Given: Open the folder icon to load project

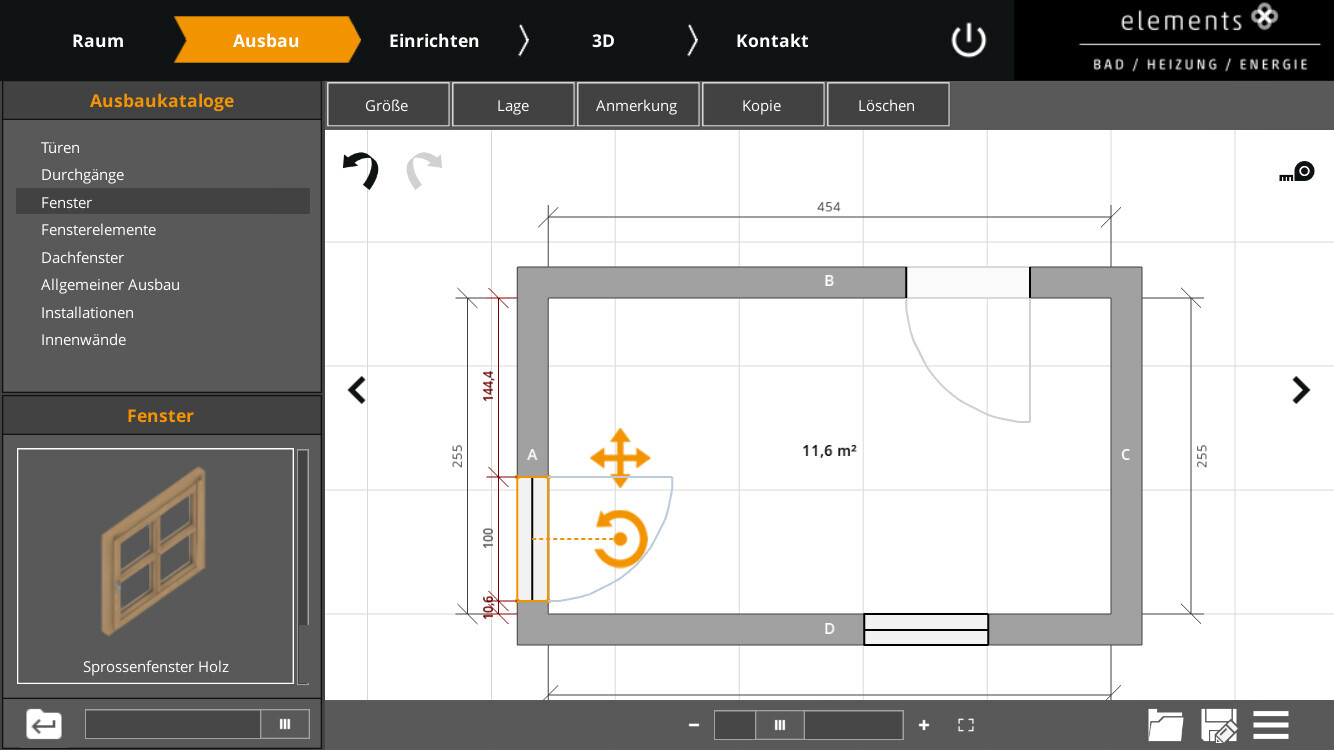Looking at the screenshot, I should pos(1166,725).
